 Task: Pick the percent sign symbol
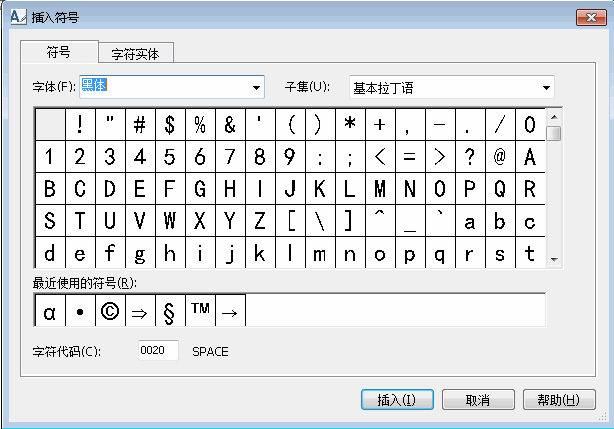click(200, 124)
